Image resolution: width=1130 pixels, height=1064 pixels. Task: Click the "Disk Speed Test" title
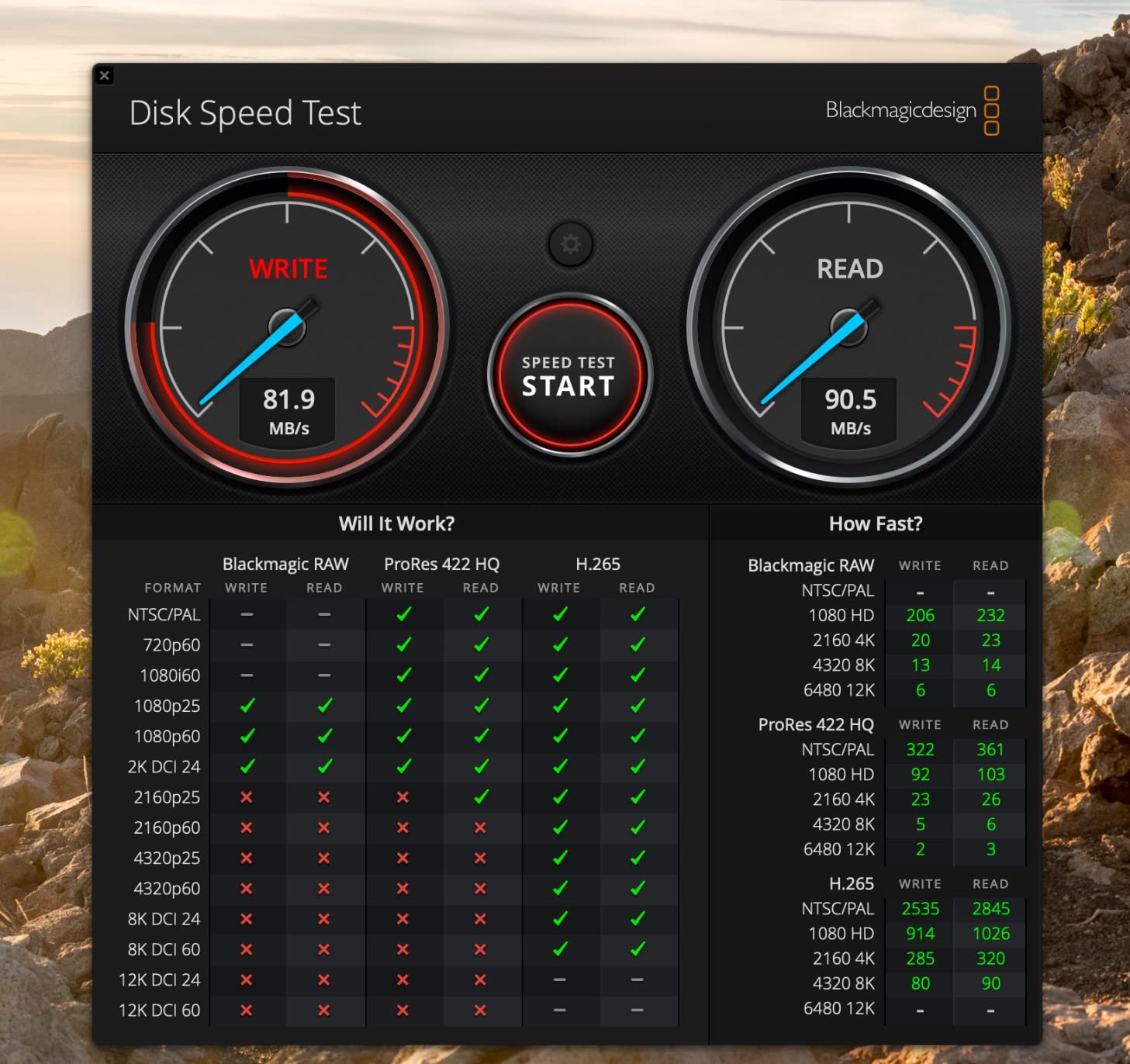point(245,113)
